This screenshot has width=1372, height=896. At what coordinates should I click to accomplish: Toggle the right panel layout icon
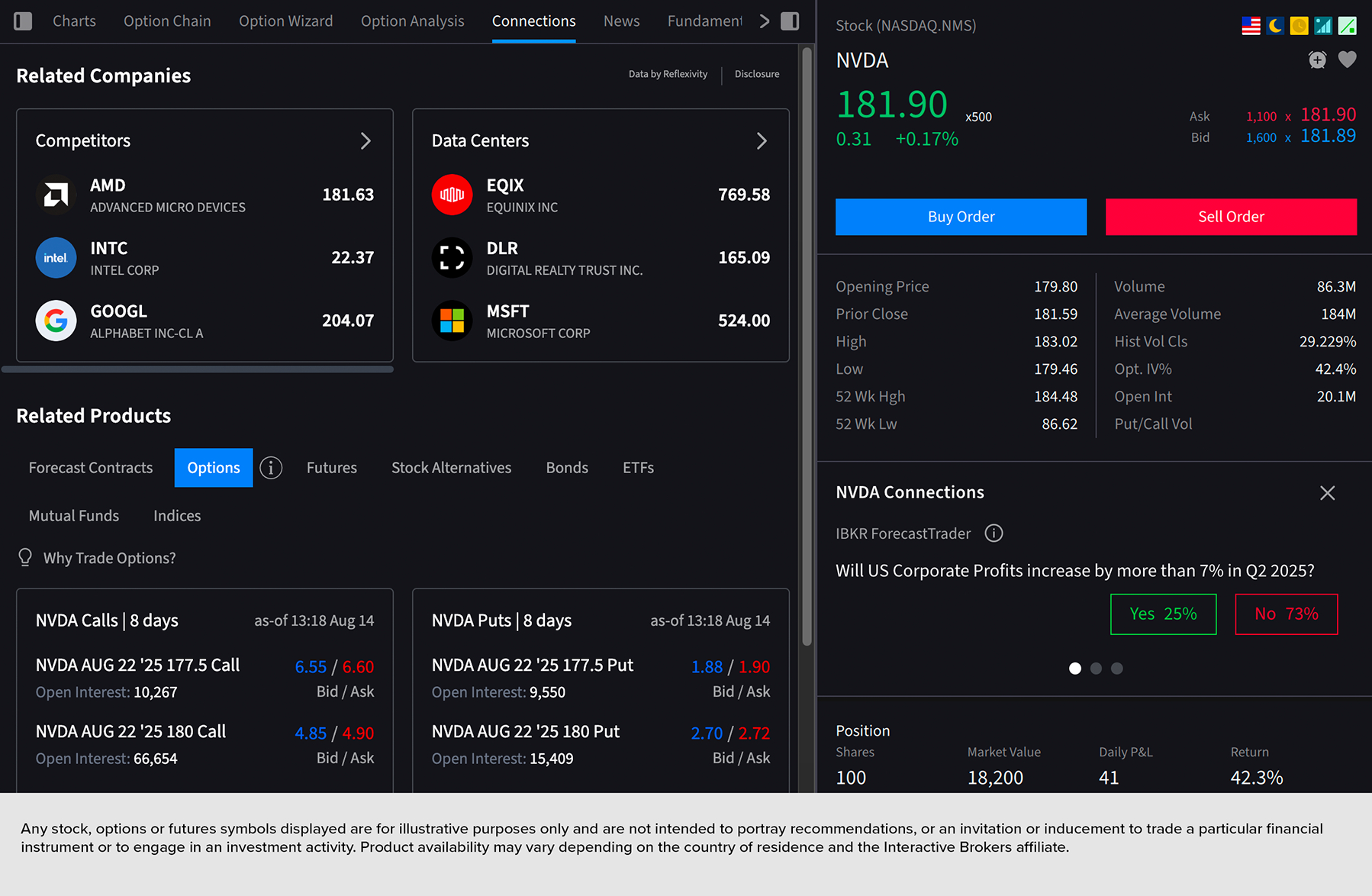[x=790, y=21]
